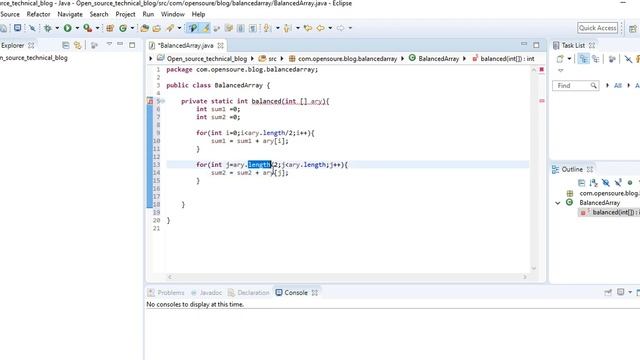Click the Previous Annotation icon
Screen dimensions: 640x360
287,28
